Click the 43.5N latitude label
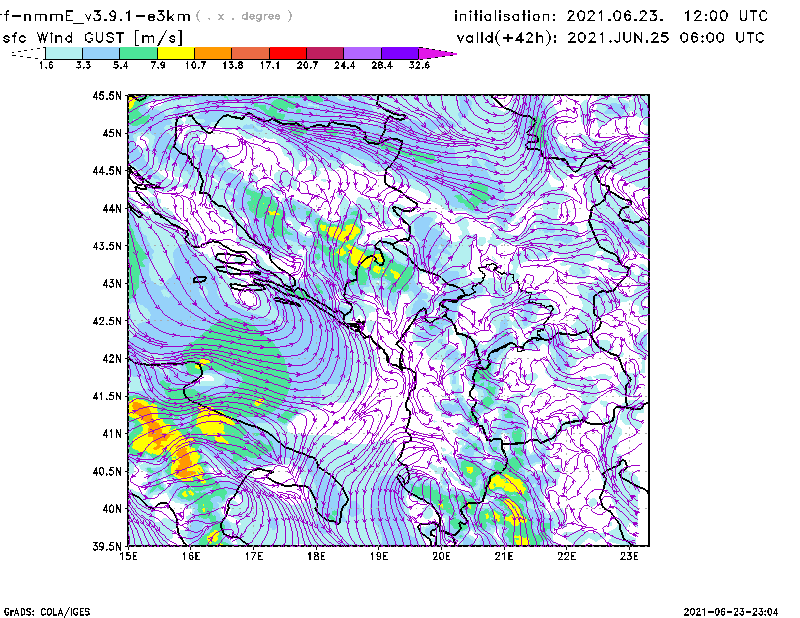 coord(107,246)
